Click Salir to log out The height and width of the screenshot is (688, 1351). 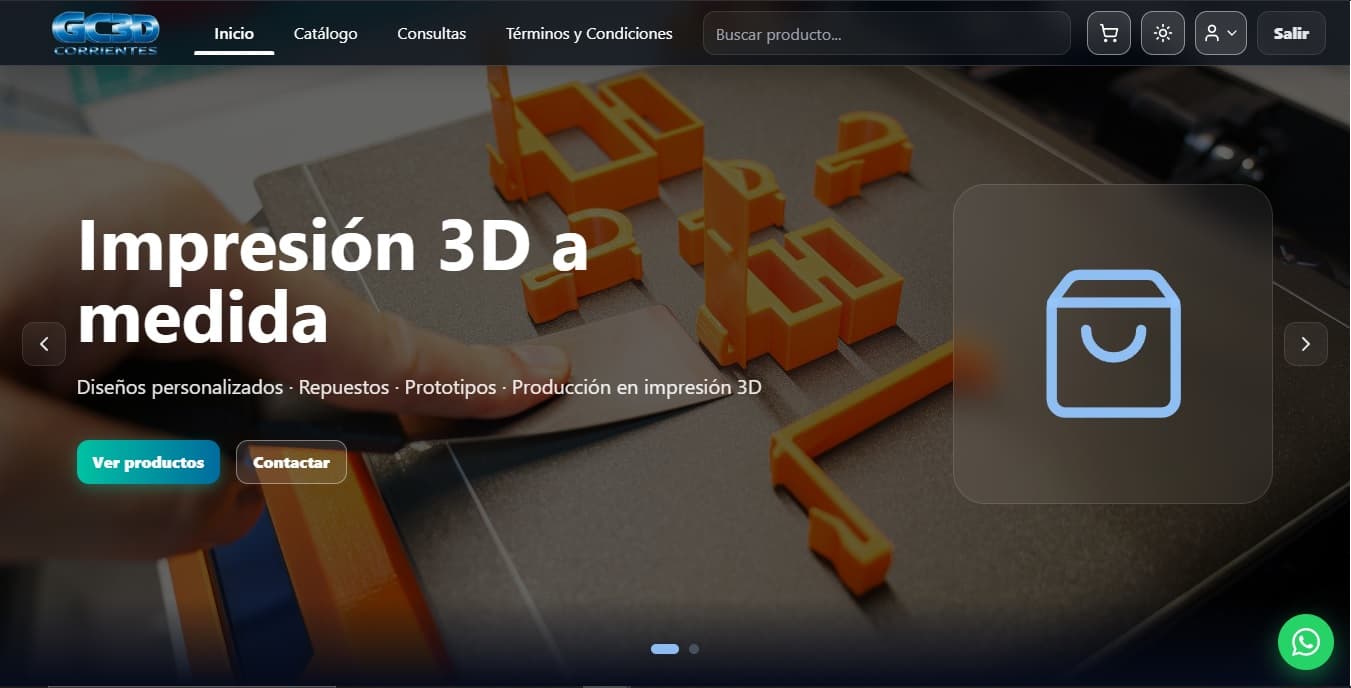coord(1291,33)
